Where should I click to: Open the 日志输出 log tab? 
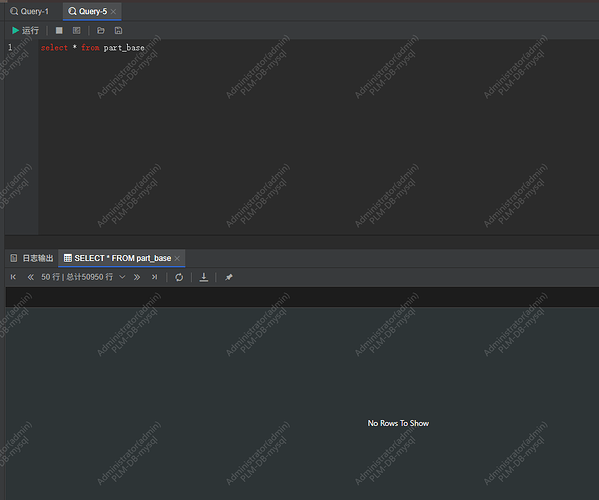tap(32, 258)
